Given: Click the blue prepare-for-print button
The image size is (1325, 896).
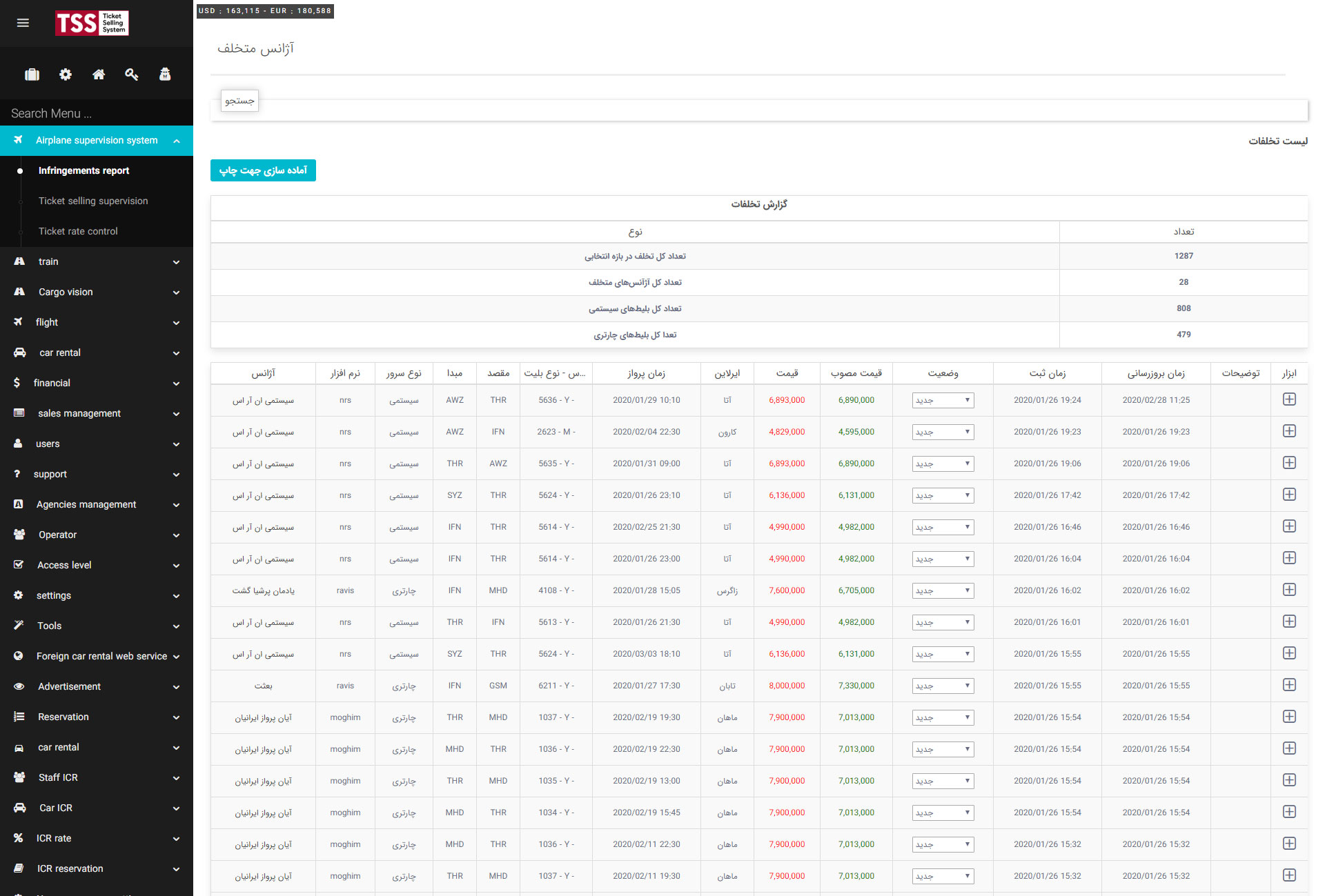Looking at the screenshot, I should click(x=263, y=170).
